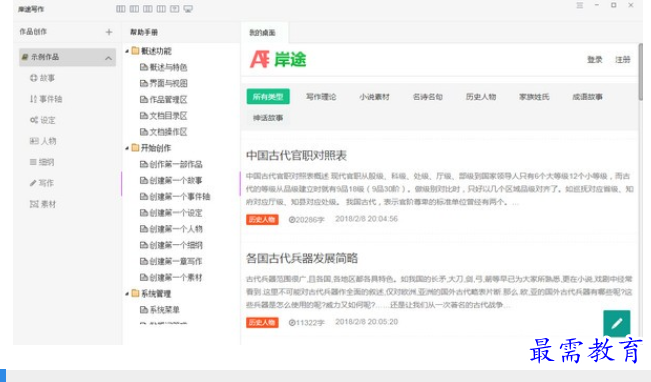This screenshot has height=382, width=651.
Task: Click 历史人物 tag under 中国古代官职对照表
Action: pyautogui.click(x=262, y=219)
